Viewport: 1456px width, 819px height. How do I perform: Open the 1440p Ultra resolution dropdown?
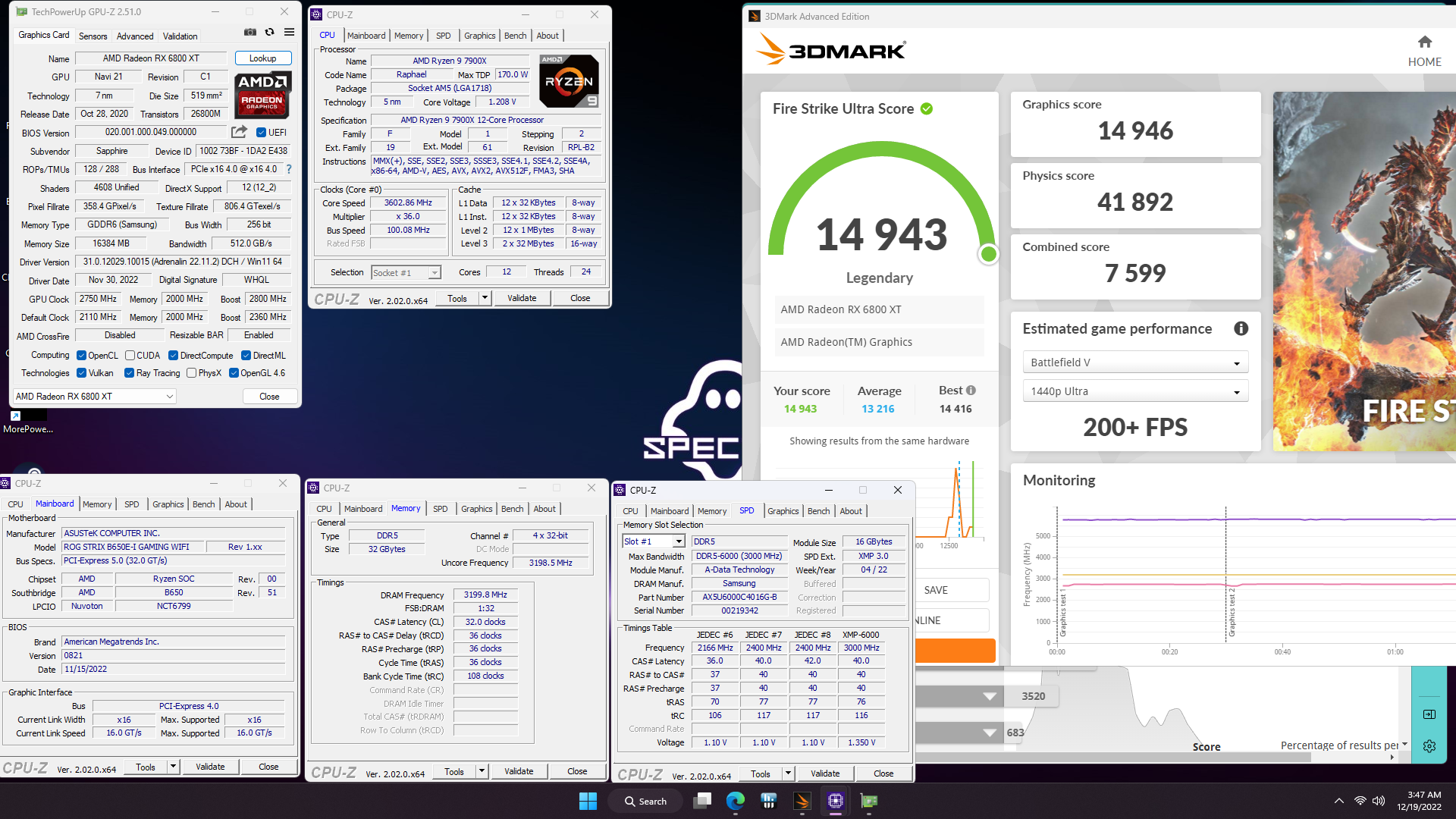coord(1135,391)
